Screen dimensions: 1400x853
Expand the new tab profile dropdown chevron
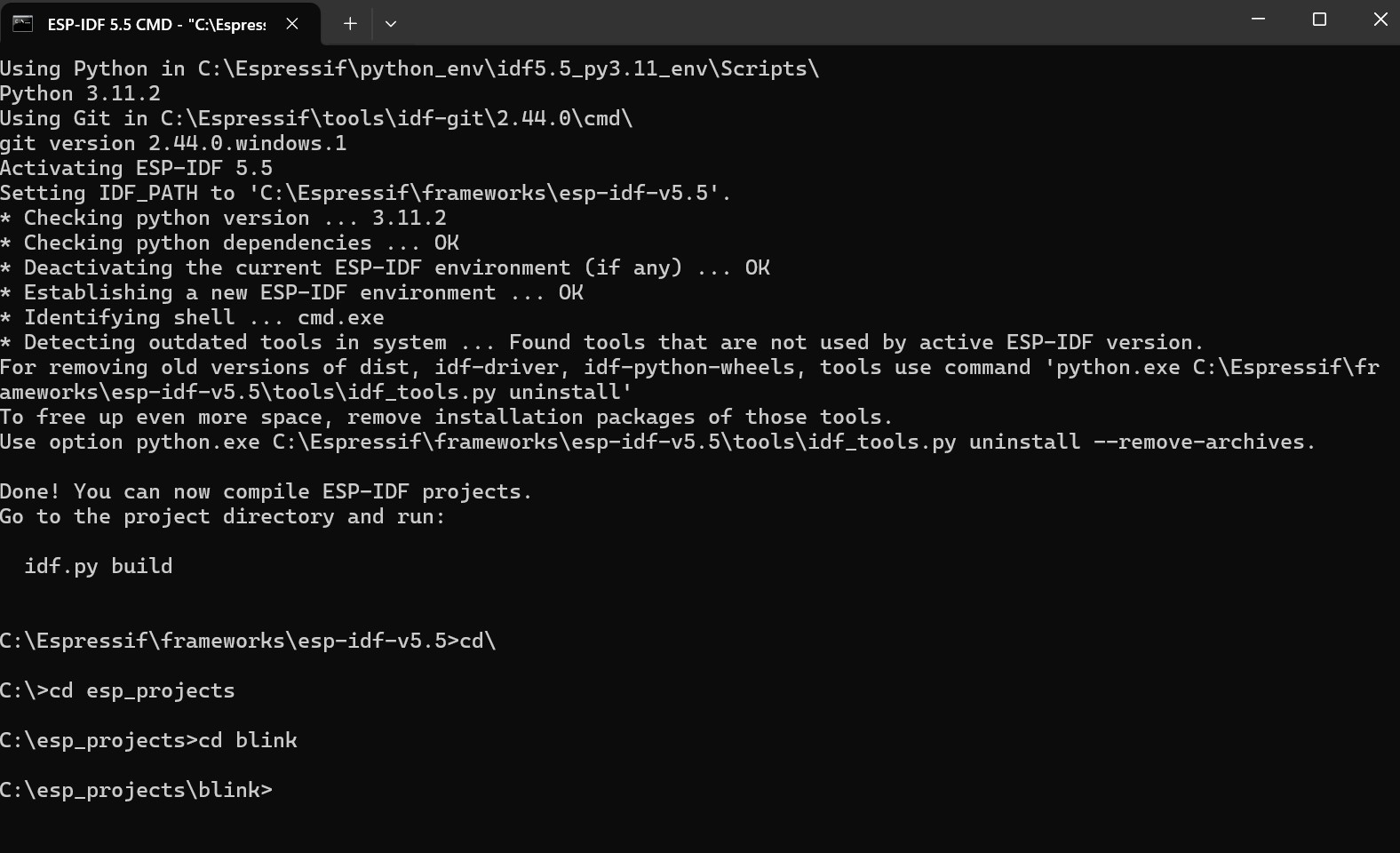pyautogui.click(x=391, y=24)
